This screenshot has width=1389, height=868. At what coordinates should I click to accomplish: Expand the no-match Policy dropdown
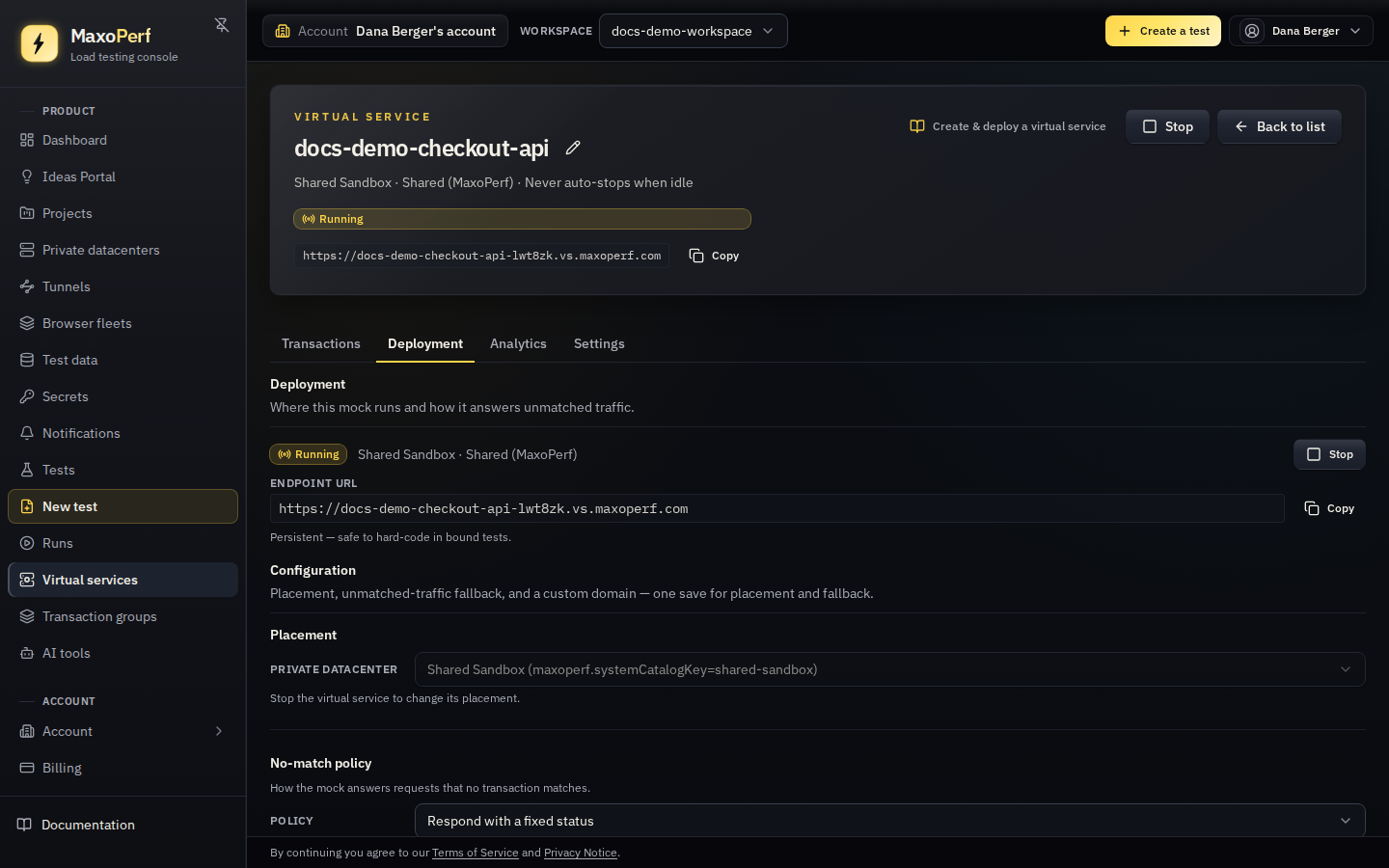(x=890, y=821)
